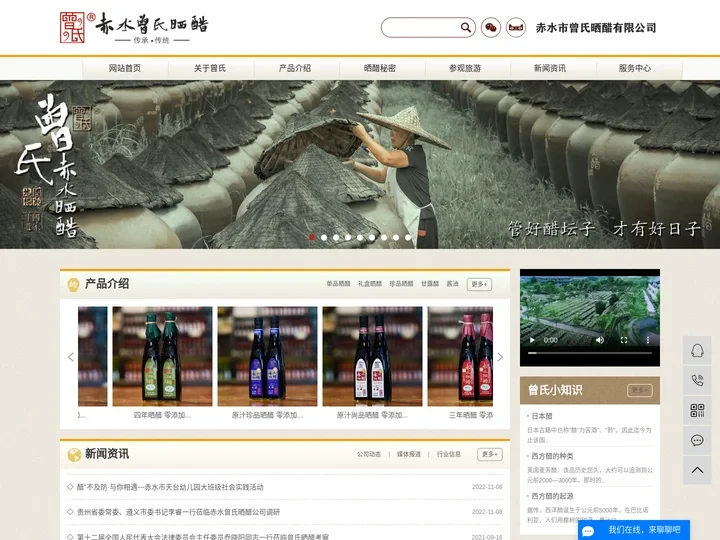Filter products by 珍品晒醋
This screenshot has width=720, height=540.
coord(401,284)
